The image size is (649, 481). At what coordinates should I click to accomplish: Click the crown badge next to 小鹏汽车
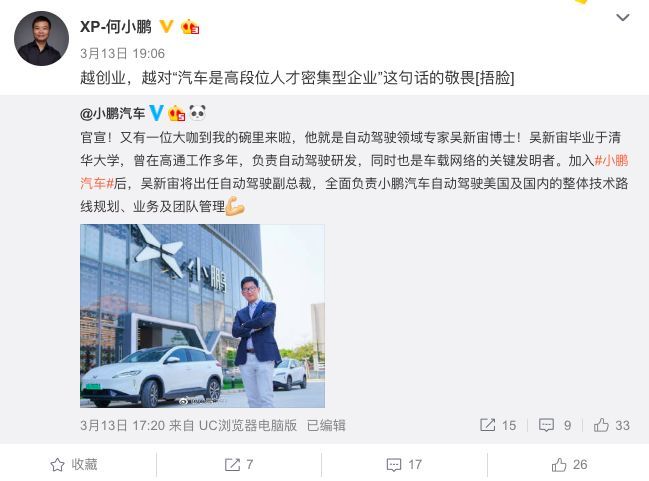(x=176, y=113)
